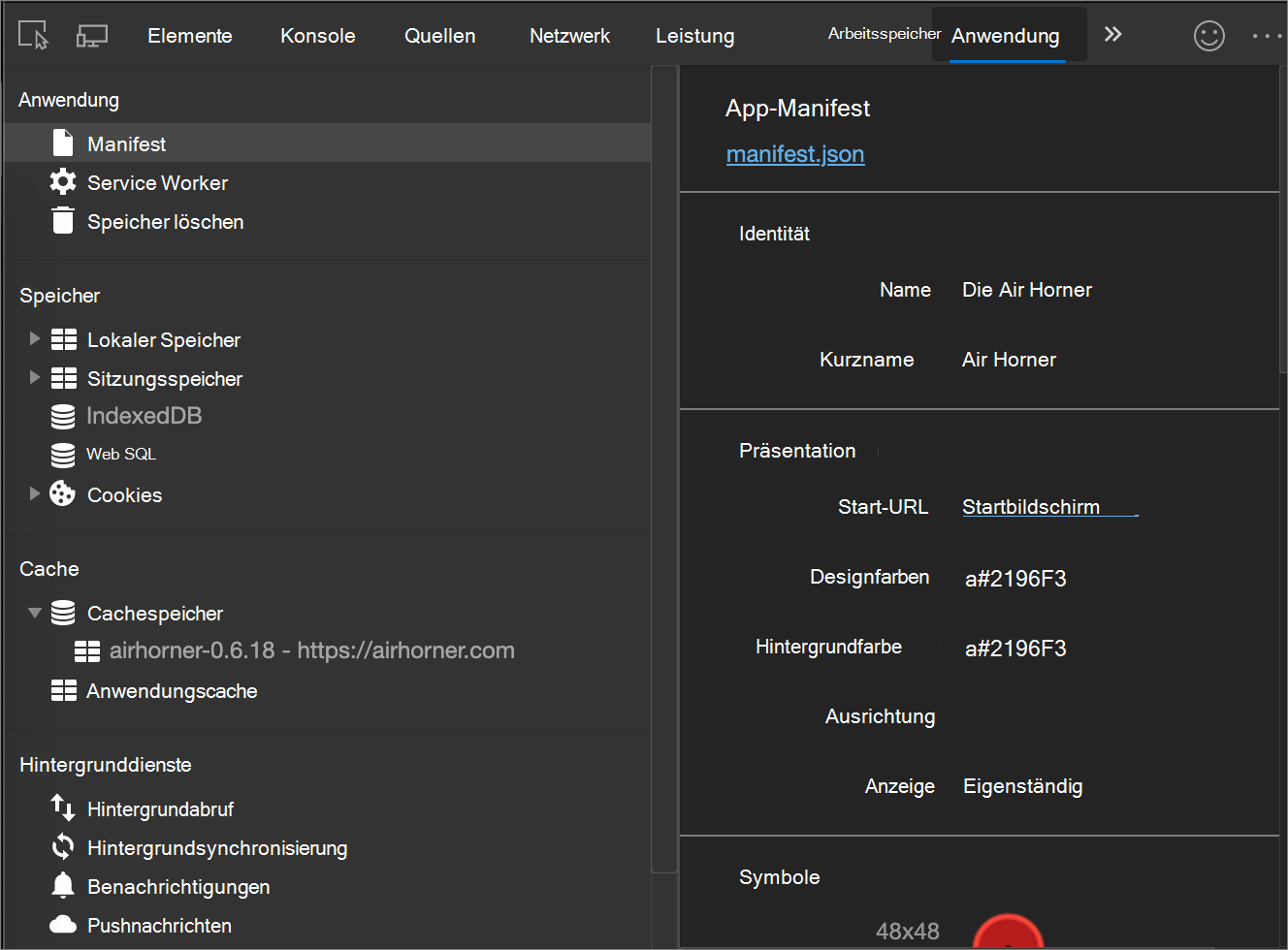Click the Hintergrundsynchronisierung sync icon
1288x950 pixels.
pos(63,846)
